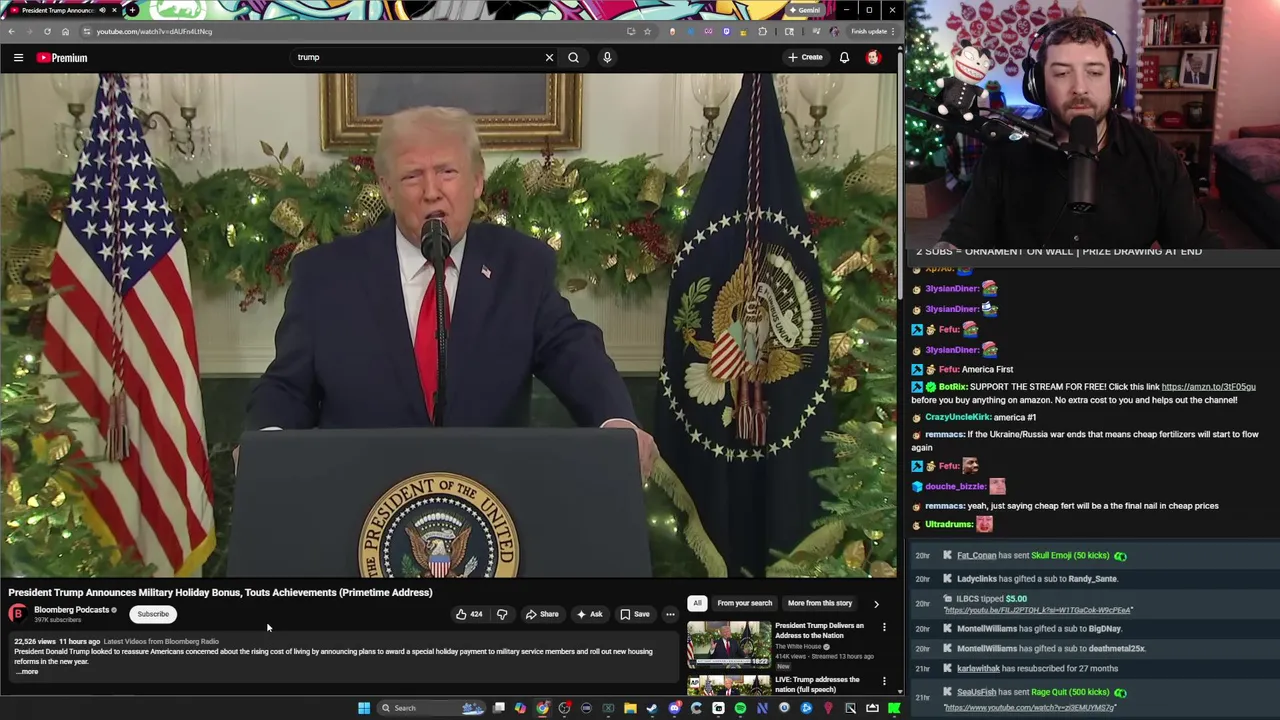Click the video title 'President Trump Announces Military Holiday Bonus'

click(220, 592)
